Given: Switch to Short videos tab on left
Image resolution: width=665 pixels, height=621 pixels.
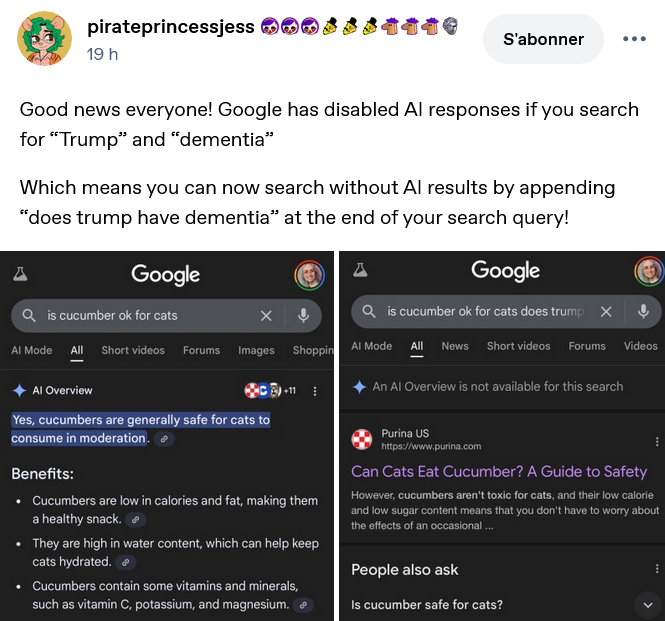Looking at the screenshot, I should pyautogui.click(x=133, y=350).
